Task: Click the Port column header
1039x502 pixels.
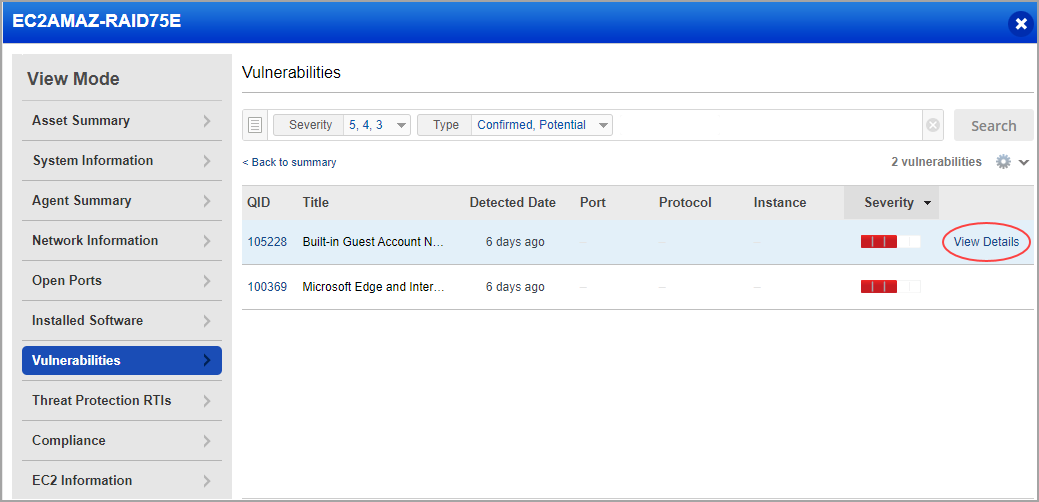Action: (x=592, y=203)
